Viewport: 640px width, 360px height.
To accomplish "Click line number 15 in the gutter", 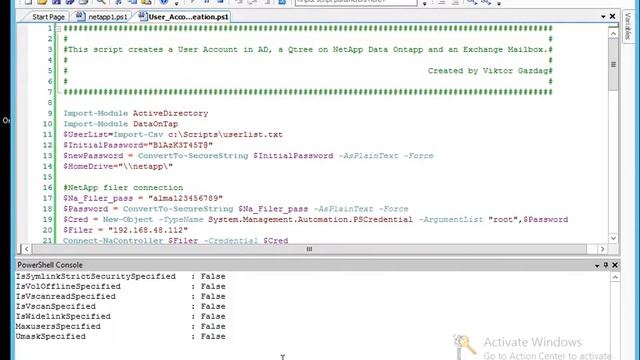I will pos(47,177).
